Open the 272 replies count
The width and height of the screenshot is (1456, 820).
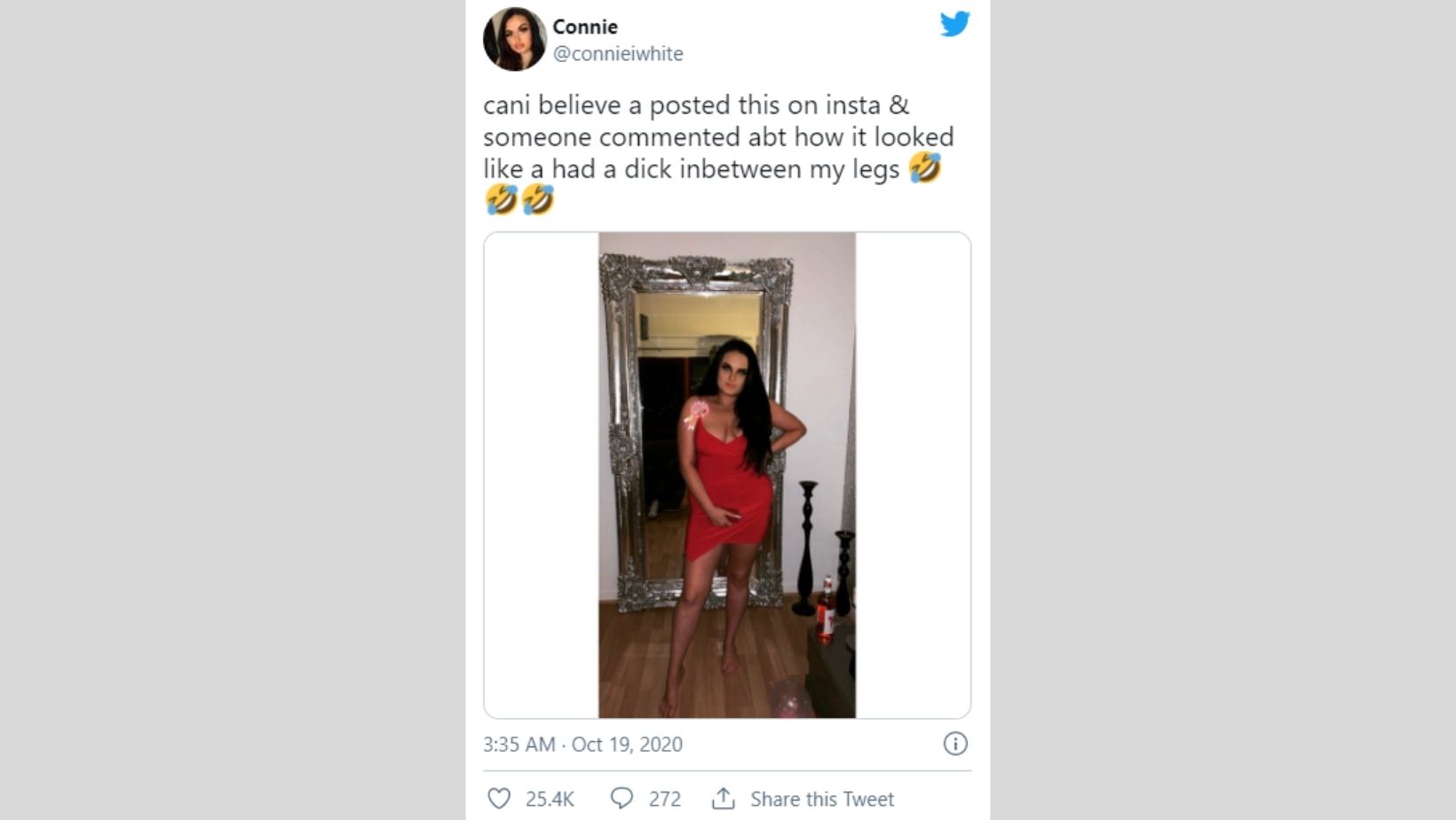(x=664, y=799)
